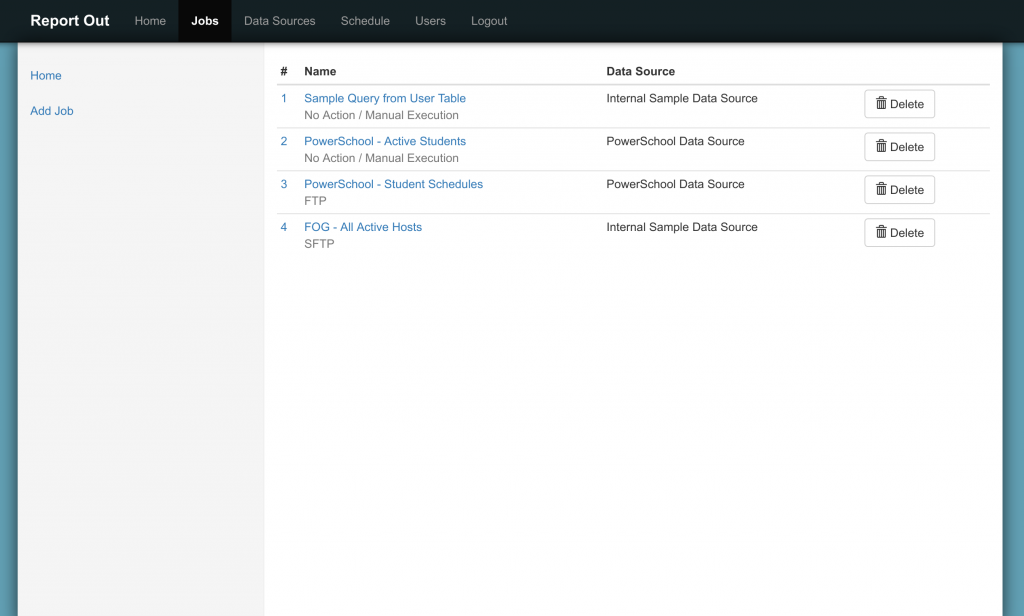Viewport: 1024px width, 616px height.
Task: Open the FOG - All Active Hosts job
Action: [x=363, y=227]
